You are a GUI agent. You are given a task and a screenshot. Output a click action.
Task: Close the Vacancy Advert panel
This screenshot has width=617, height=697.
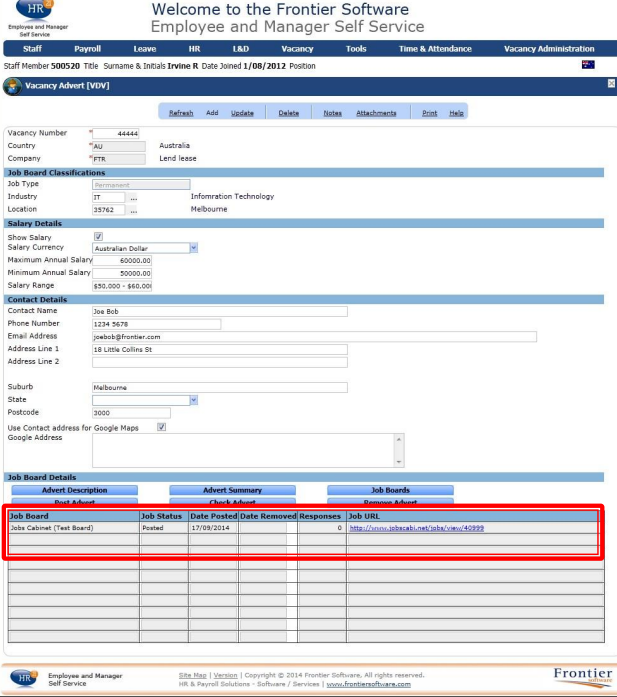tap(611, 84)
